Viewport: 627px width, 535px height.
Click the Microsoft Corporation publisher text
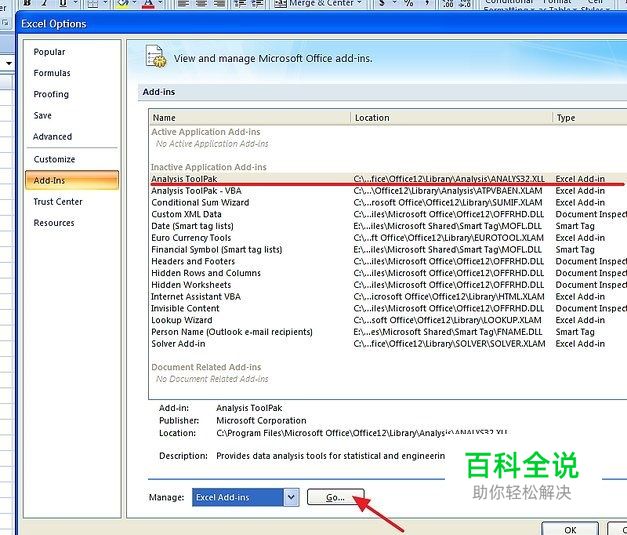click(261, 421)
